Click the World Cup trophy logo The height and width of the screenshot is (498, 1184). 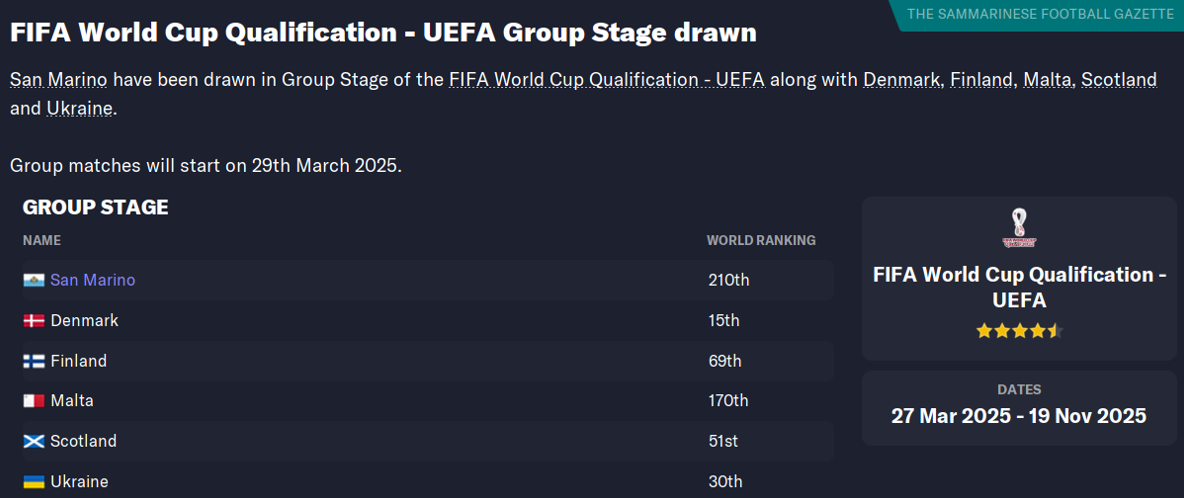[x=1019, y=228]
